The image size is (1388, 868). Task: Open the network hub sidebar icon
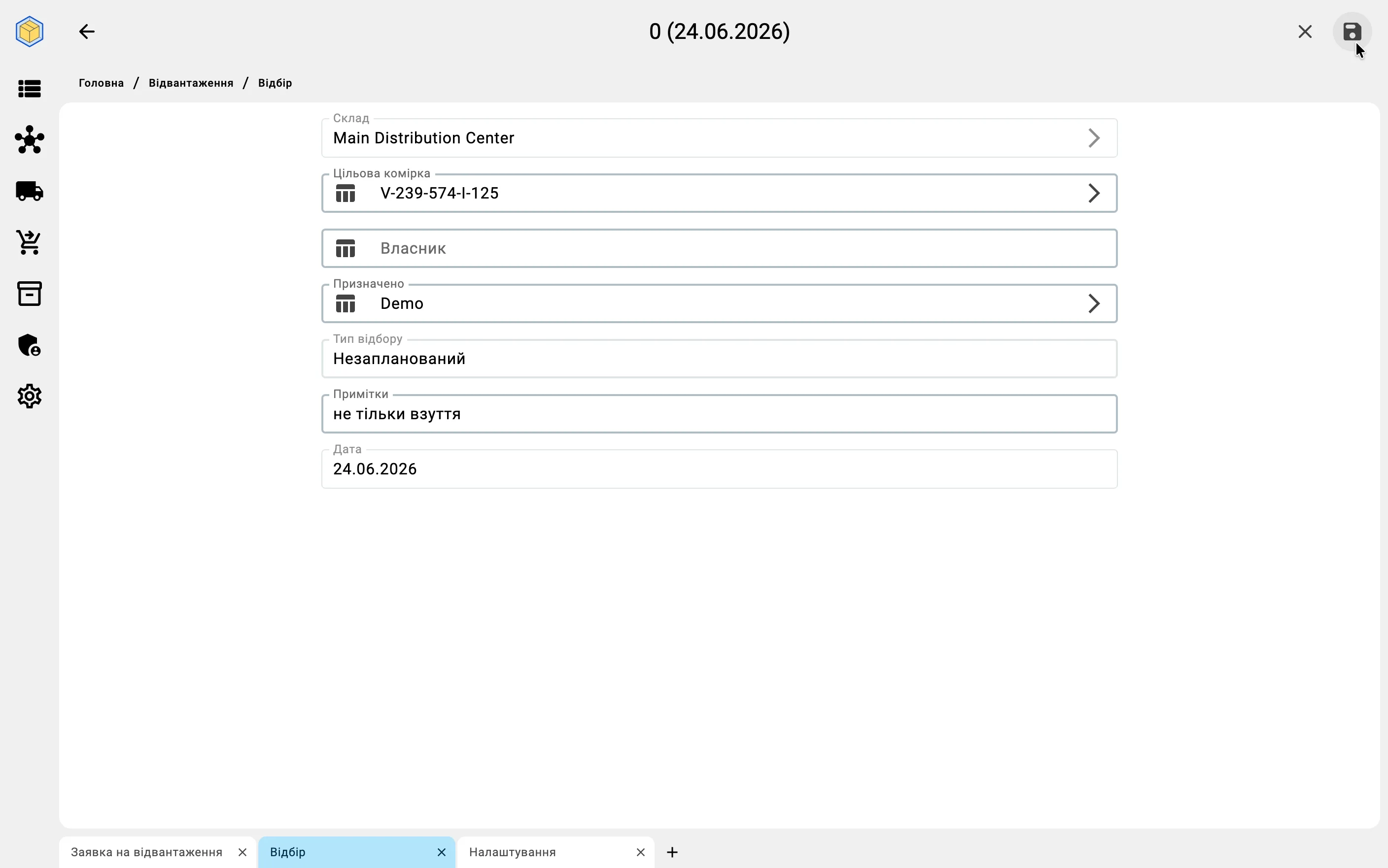point(29,139)
